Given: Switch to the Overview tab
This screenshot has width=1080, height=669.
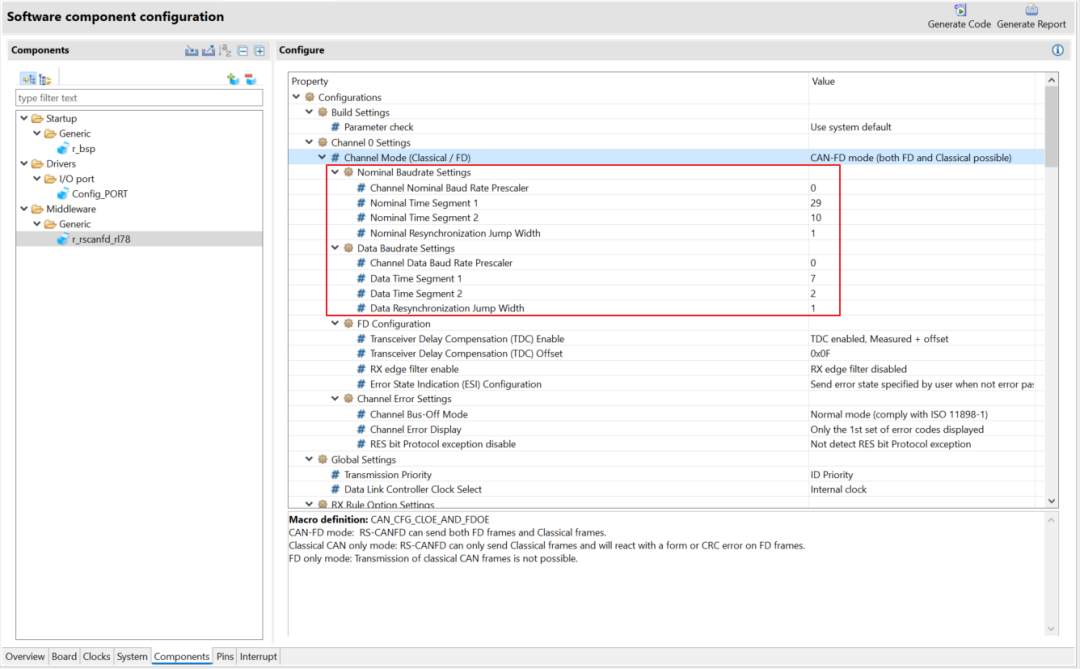Looking at the screenshot, I should (x=25, y=657).
